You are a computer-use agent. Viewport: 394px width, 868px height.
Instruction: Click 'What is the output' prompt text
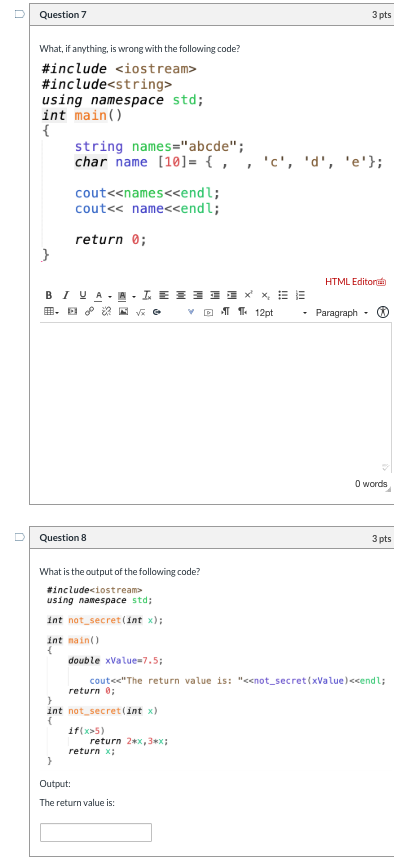coord(120,571)
